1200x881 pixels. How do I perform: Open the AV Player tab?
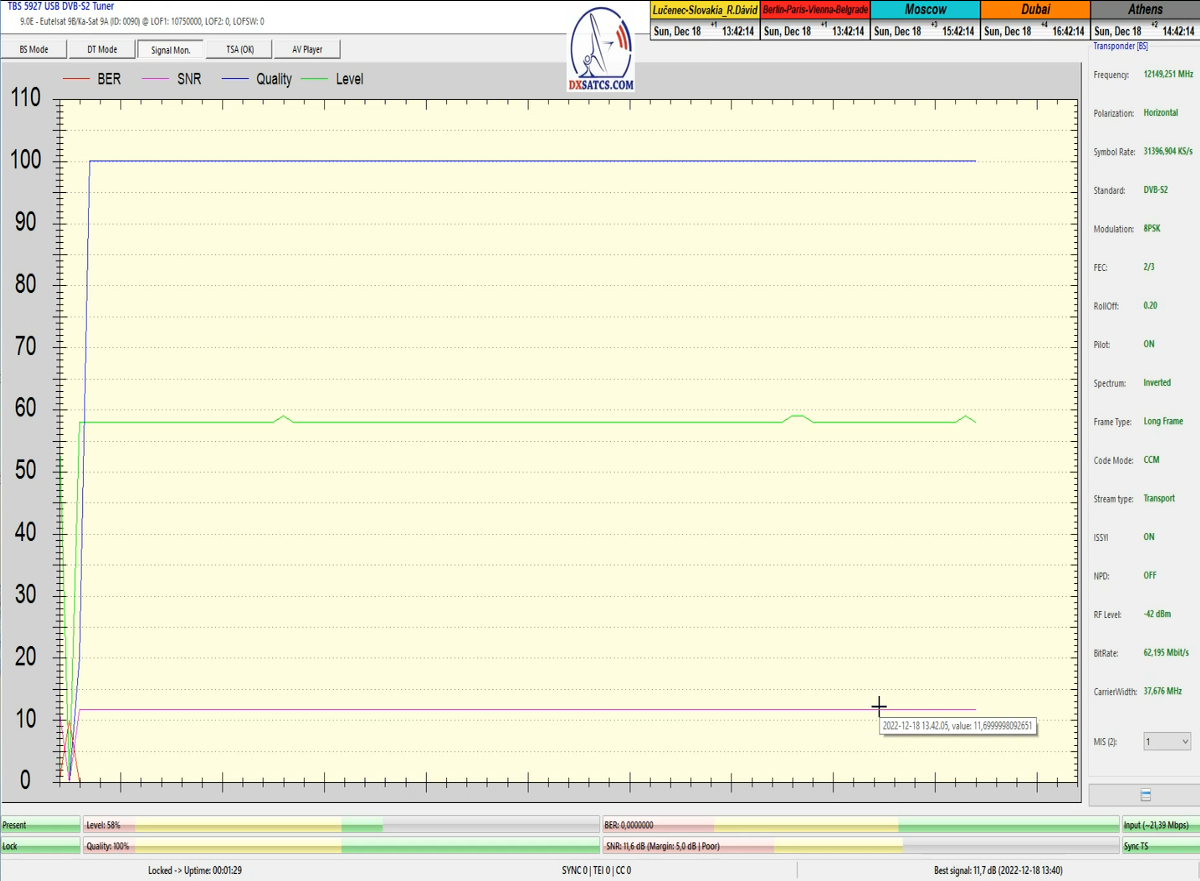[308, 49]
